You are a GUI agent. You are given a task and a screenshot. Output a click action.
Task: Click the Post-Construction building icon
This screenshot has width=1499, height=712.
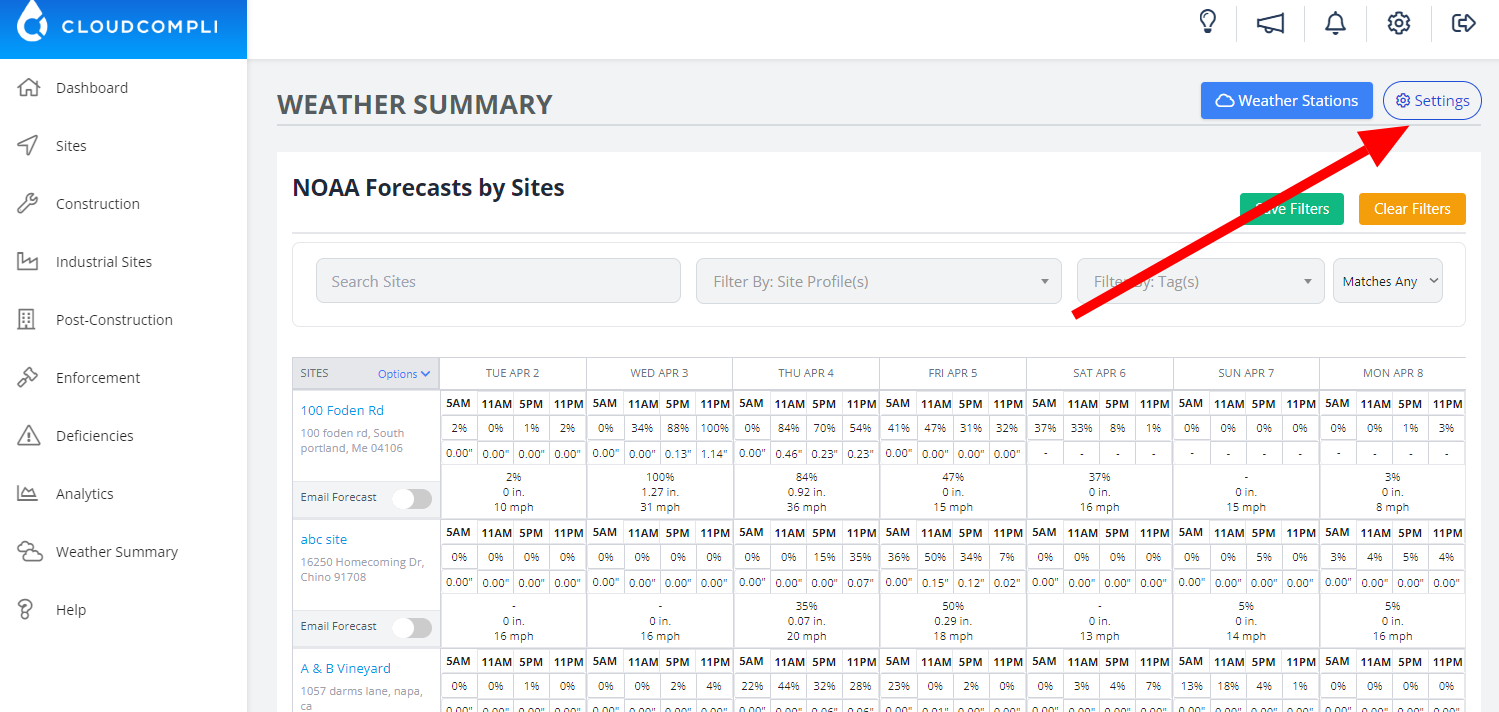click(28, 319)
